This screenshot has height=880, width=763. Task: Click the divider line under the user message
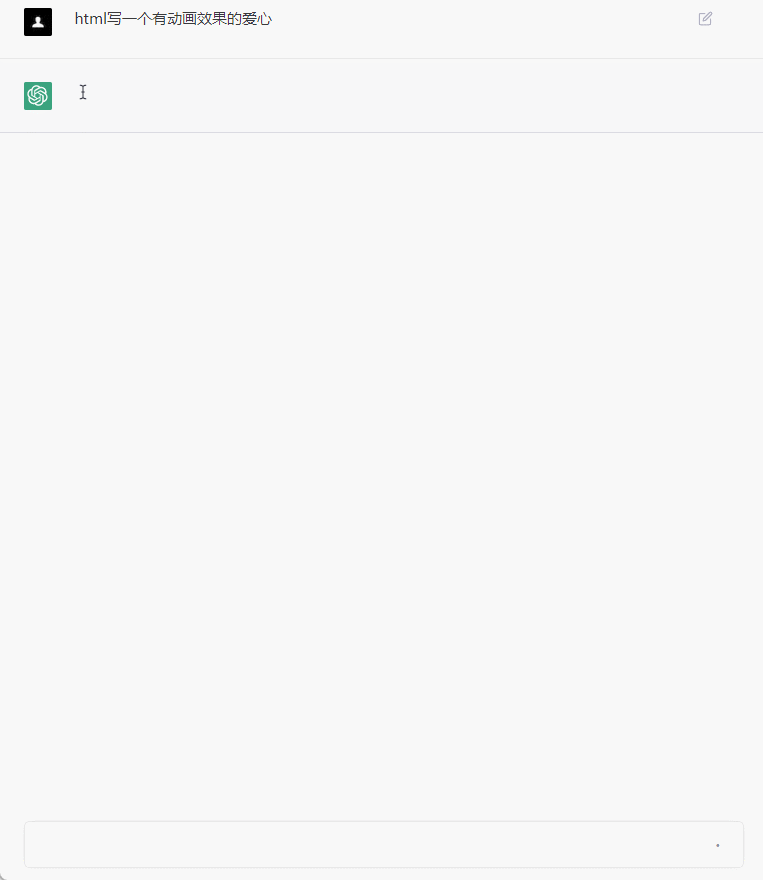pos(382,58)
